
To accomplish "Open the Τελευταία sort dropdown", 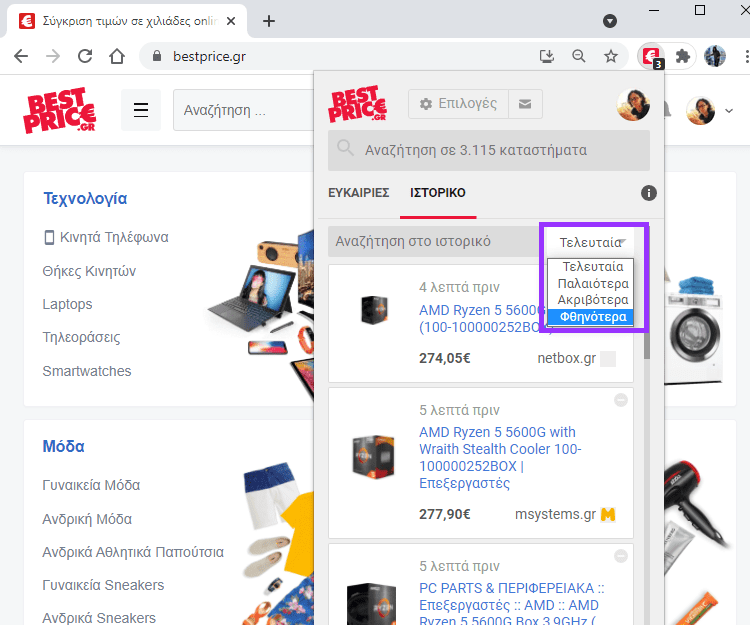I will 593,242.
